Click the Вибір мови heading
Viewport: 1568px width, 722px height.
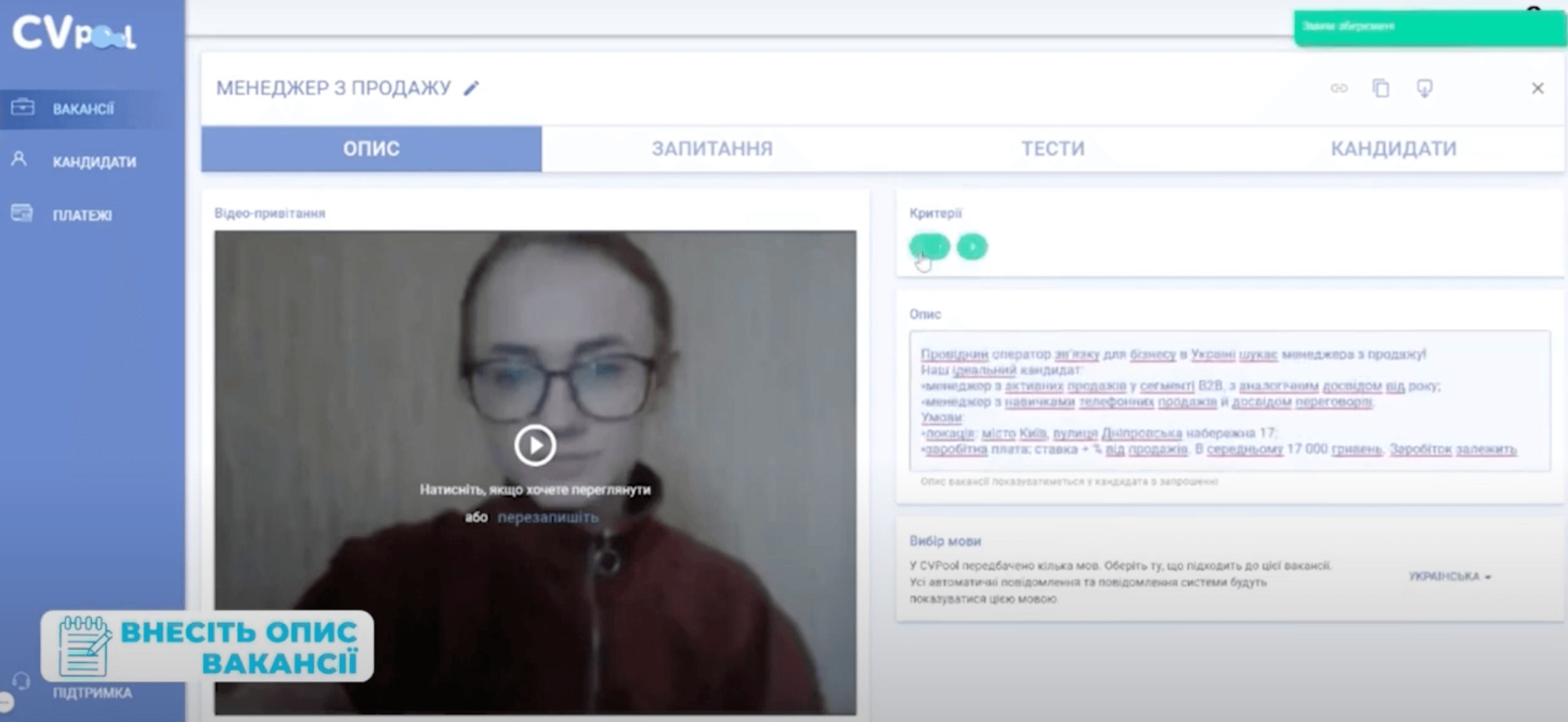(945, 541)
